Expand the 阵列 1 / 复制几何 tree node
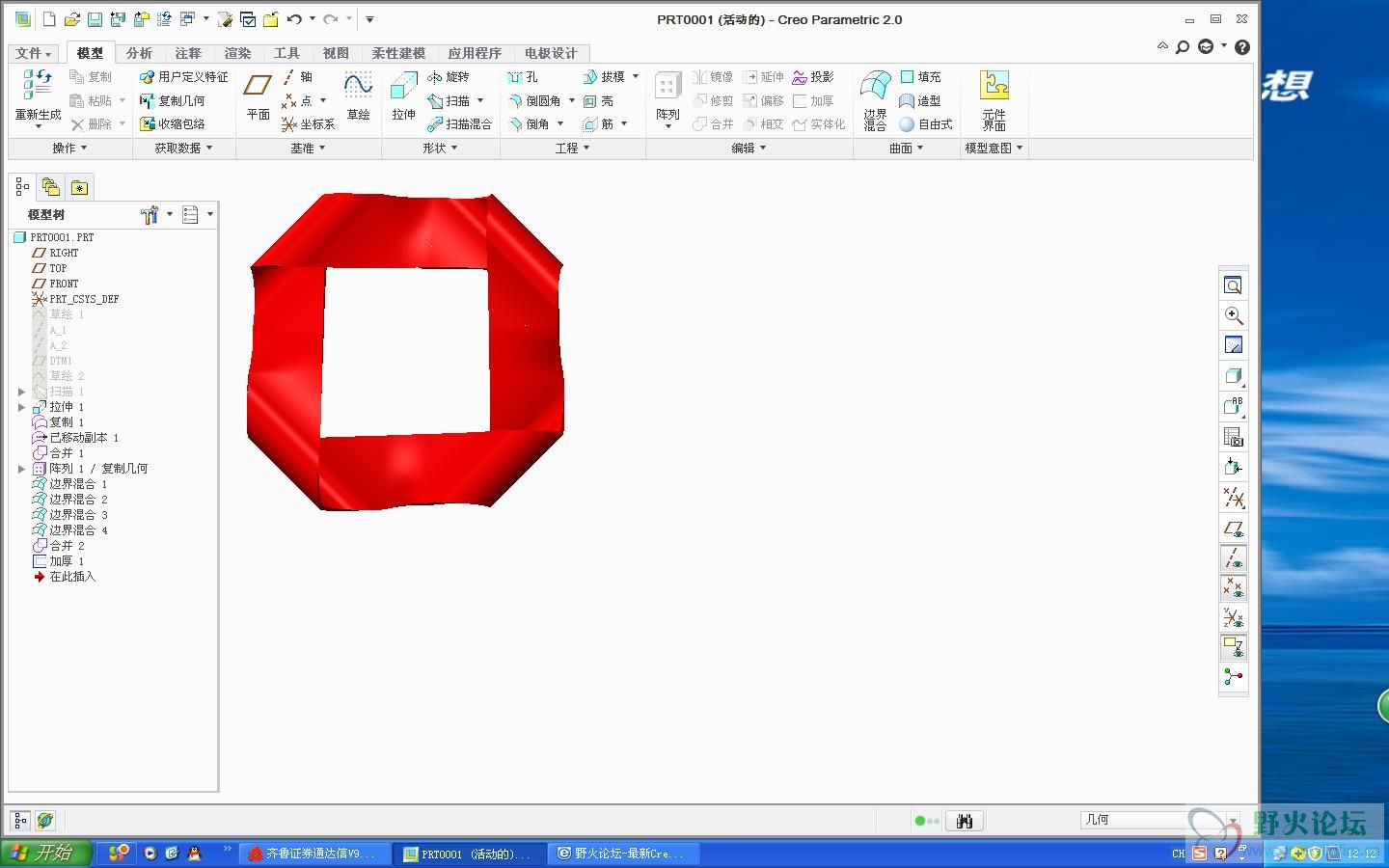 click(x=21, y=469)
